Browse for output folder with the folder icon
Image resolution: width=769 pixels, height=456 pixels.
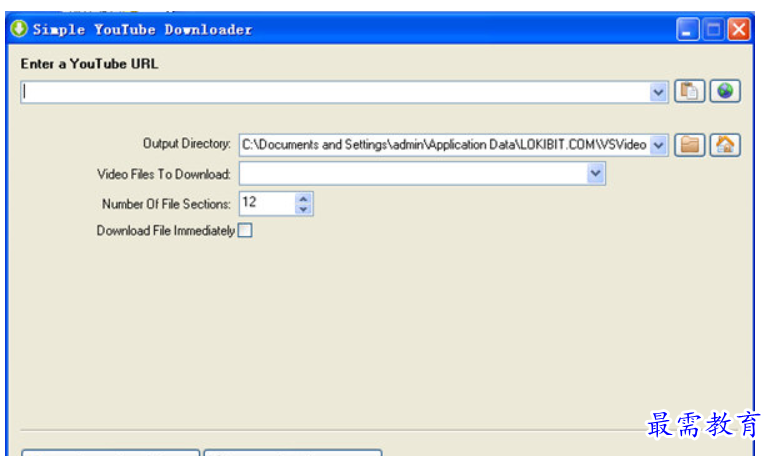[x=690, y=145]
